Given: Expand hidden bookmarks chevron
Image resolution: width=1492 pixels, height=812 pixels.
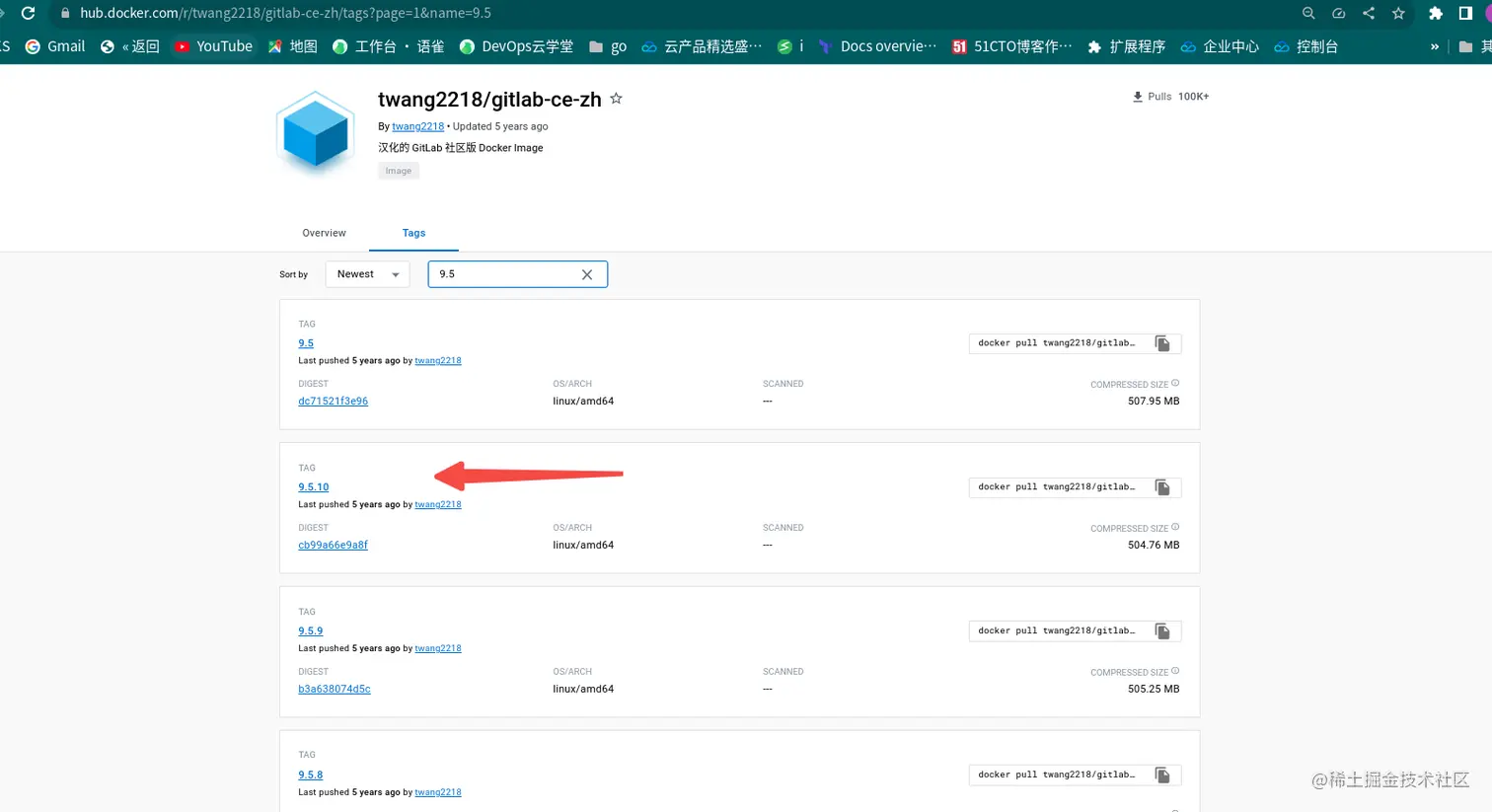Looking at the screenshot, I should pos(1434,46).
